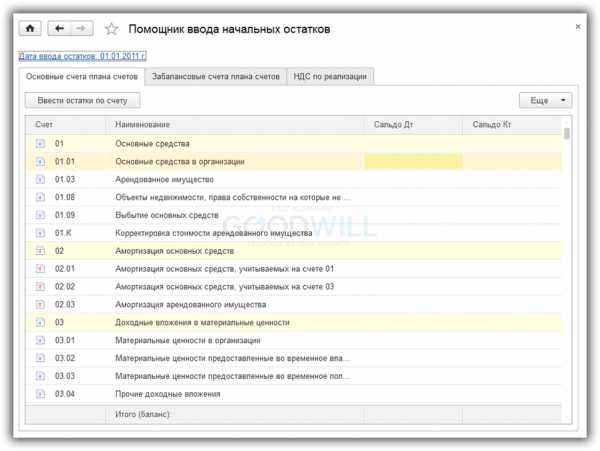
Task: Go to the home page icon
Action: pos(30,28)
